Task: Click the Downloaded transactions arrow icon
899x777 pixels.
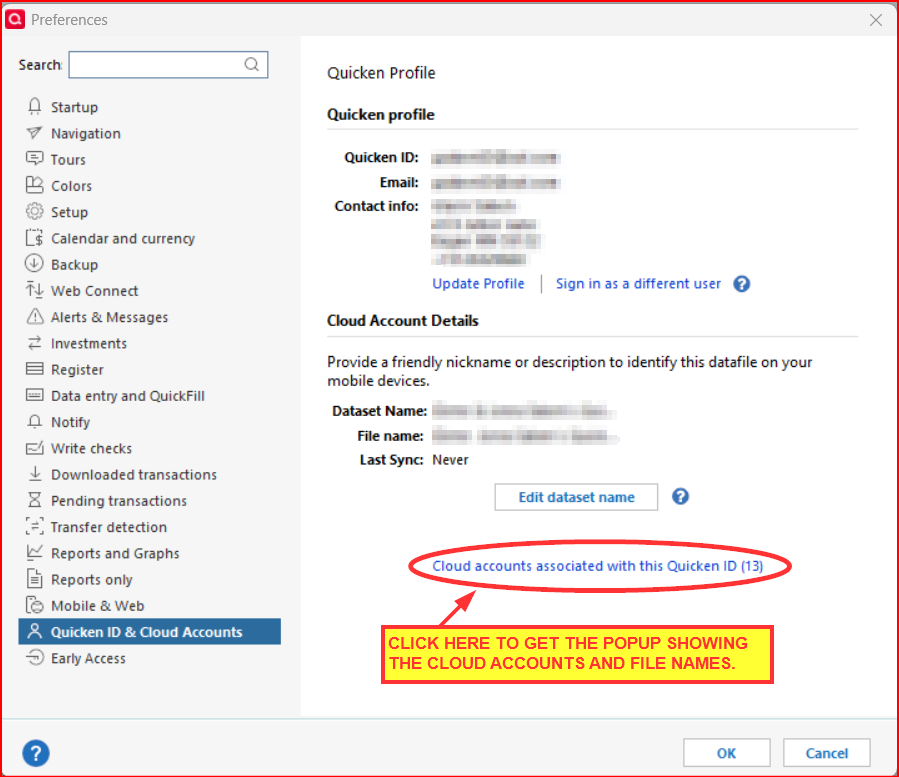Action: tap(34, 474)
